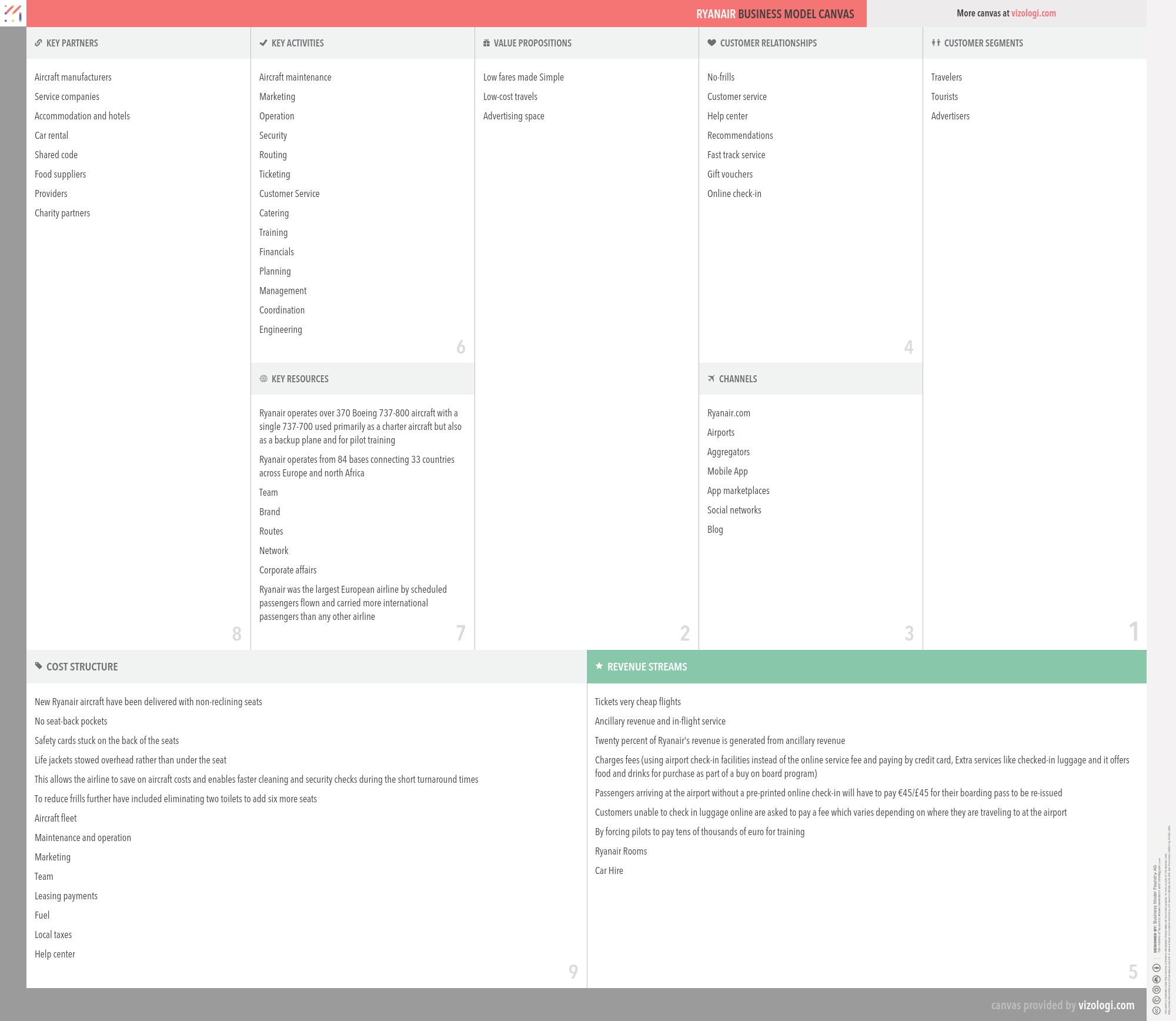Click 'Travelers' under Customer Segments

pos(947,77)
